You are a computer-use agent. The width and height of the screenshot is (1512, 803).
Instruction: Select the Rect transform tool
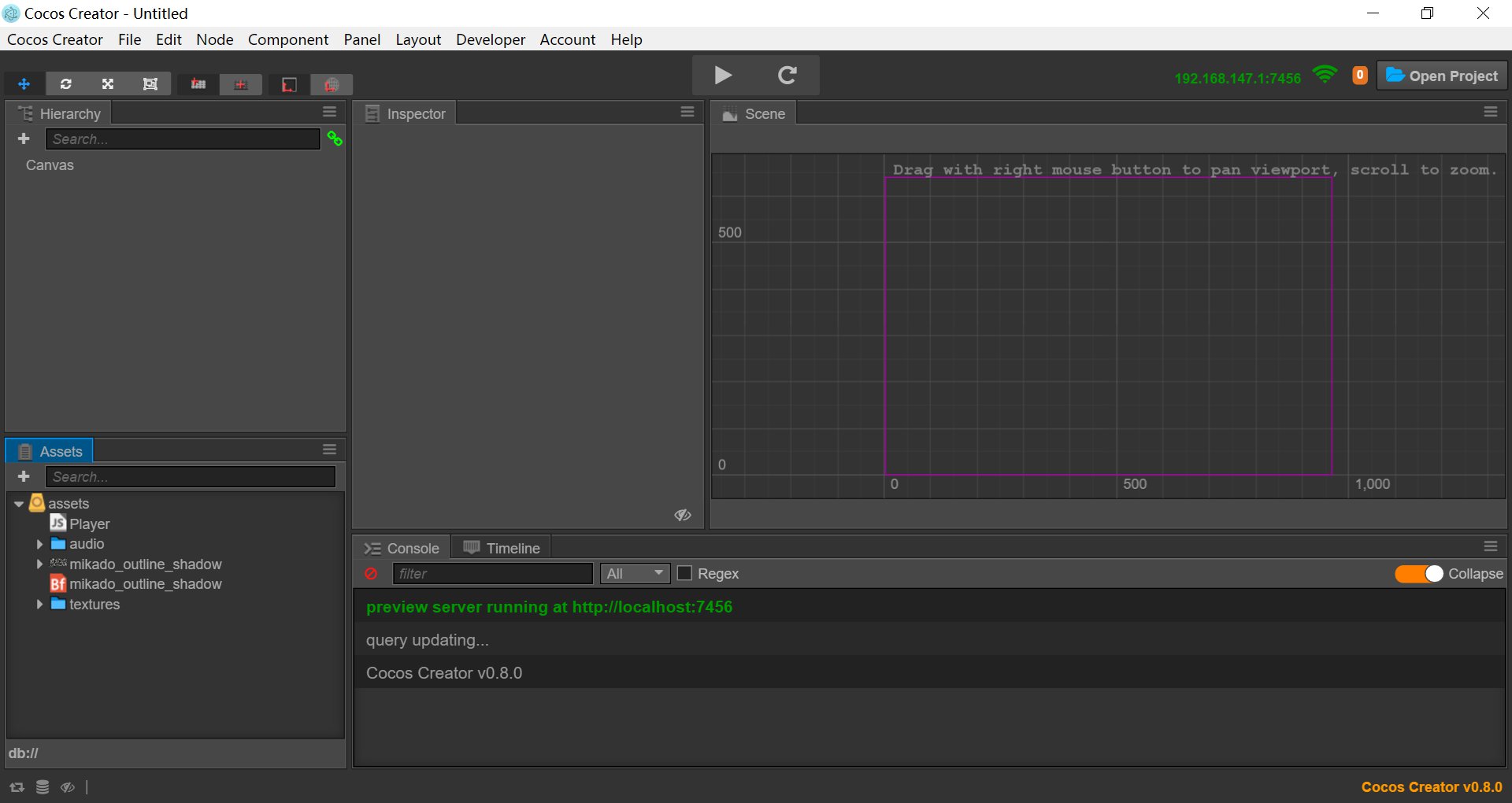pos(150,83)
